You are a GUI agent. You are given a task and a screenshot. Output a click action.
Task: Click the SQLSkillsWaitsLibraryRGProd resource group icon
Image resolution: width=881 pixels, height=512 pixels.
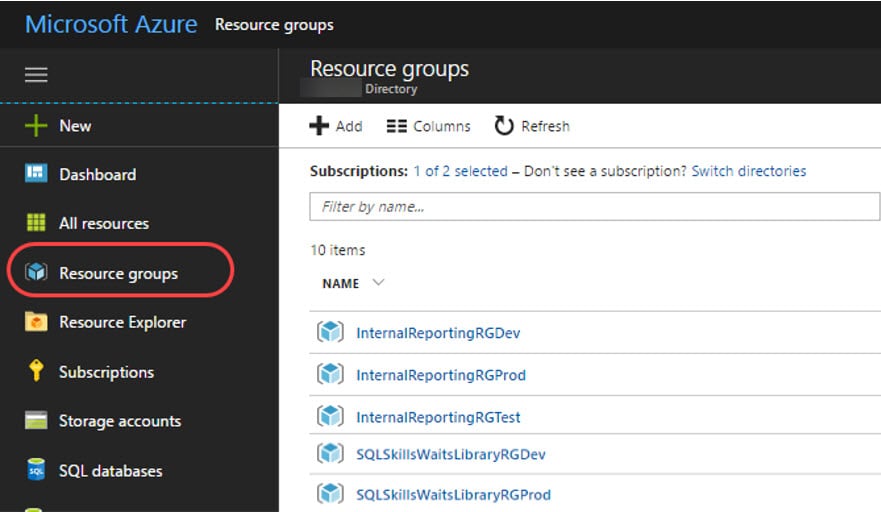pos(330,493)
